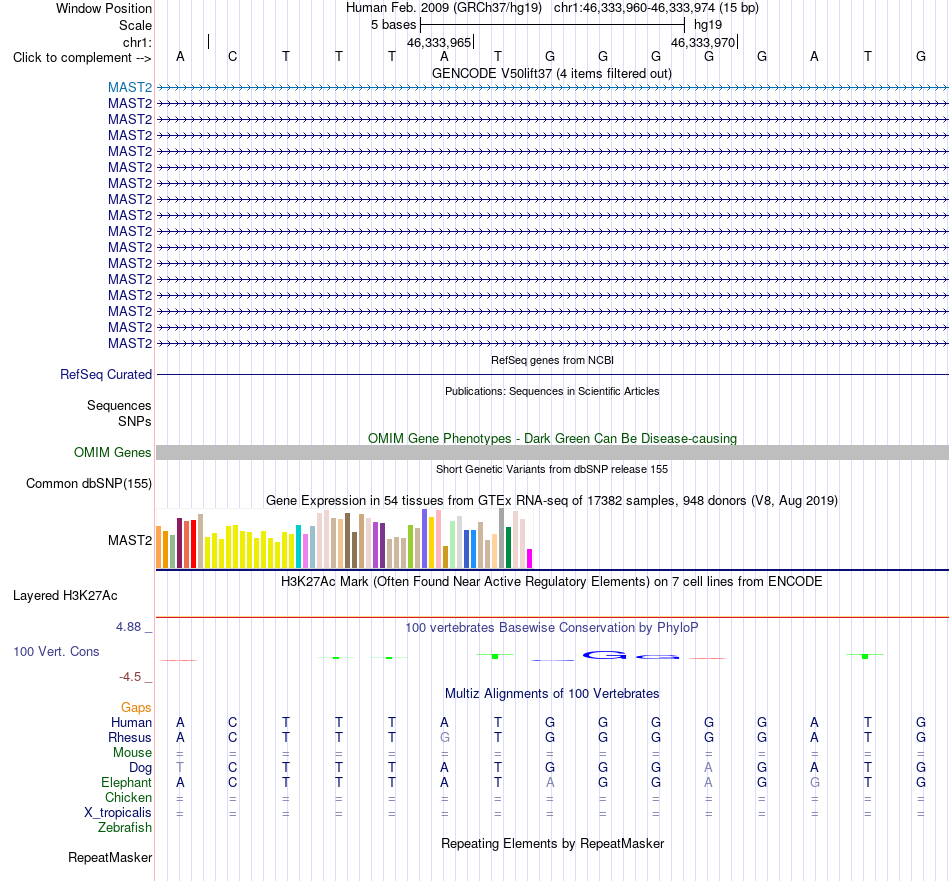Screen dimensions: 950x881
Task: Click the 'C' base in the complement sequence row
Action: (233, 57)
